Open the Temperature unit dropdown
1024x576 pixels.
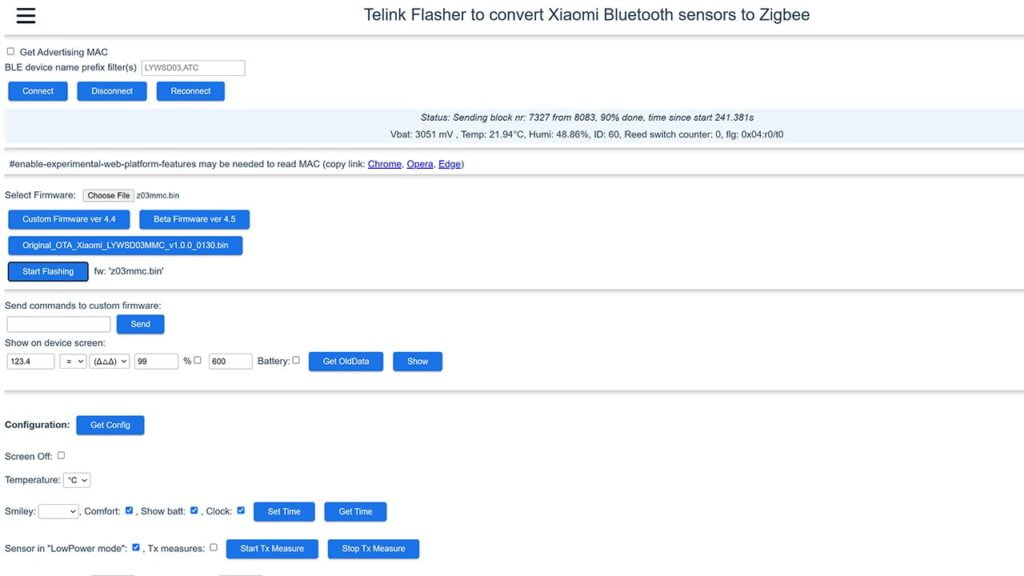[x=77, y=480]
